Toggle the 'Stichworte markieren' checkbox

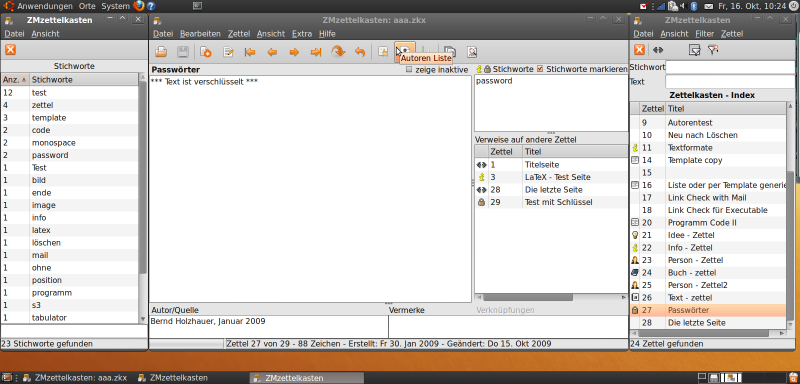click(x=540, y=69)
